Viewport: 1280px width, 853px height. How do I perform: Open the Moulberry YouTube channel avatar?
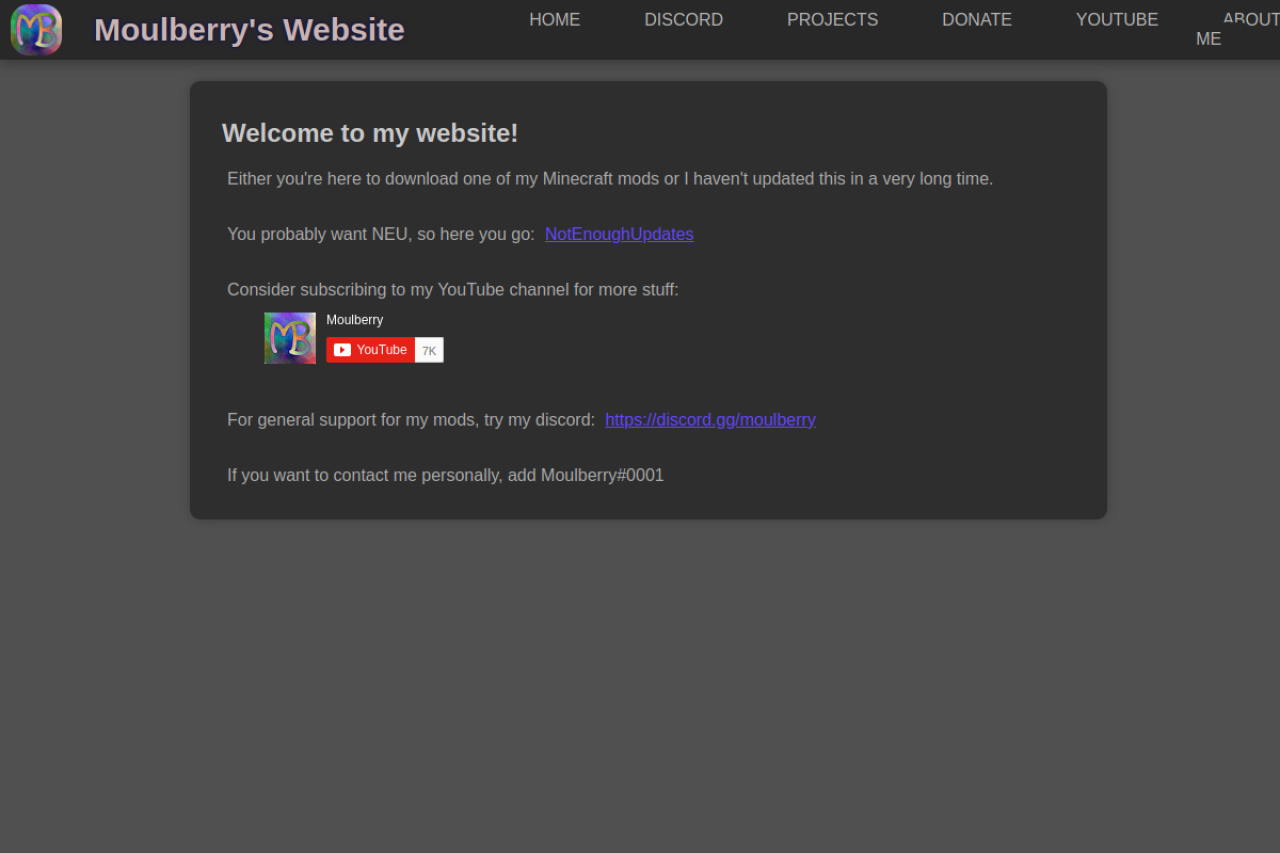pos(290,338)
